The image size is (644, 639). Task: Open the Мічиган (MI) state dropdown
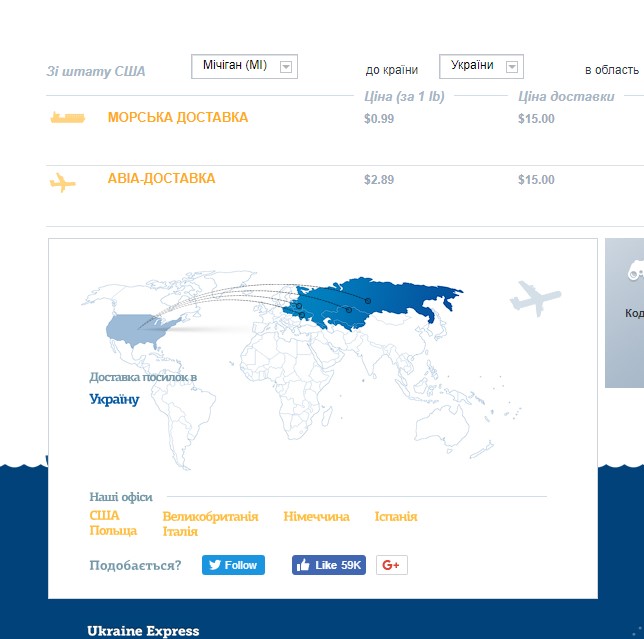244,67
